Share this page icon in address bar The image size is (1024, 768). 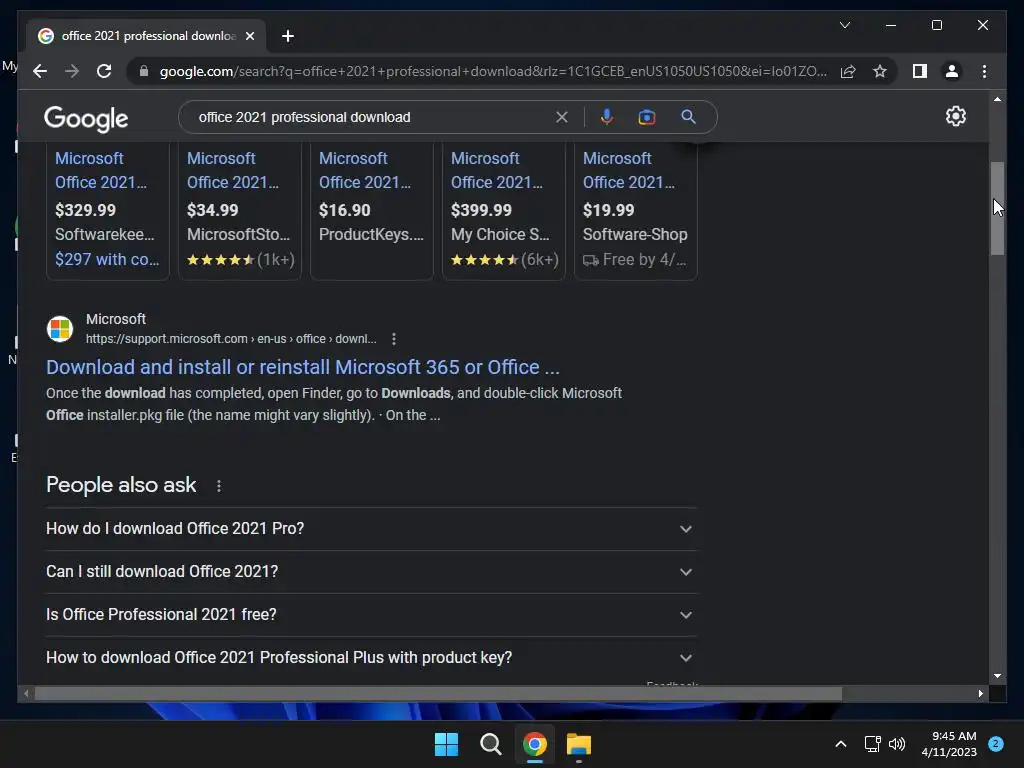848,71
